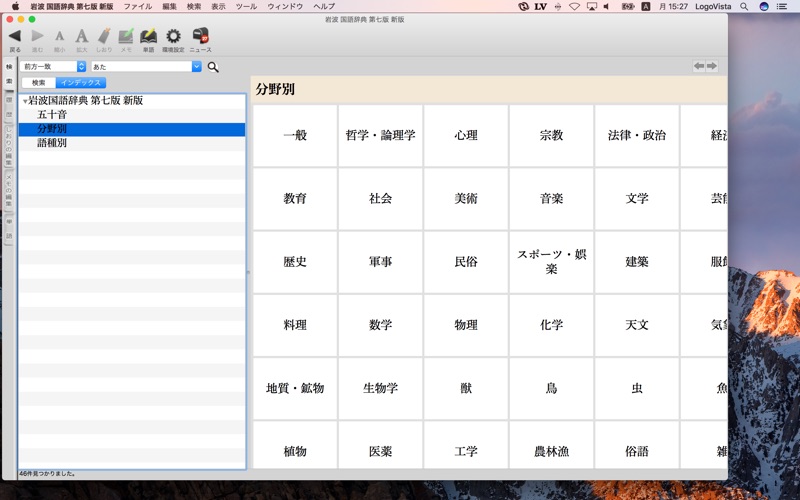The width and height of the screenshot is (800, 500).
Task: Open the 美術 category cell
Action: (466, 198)
